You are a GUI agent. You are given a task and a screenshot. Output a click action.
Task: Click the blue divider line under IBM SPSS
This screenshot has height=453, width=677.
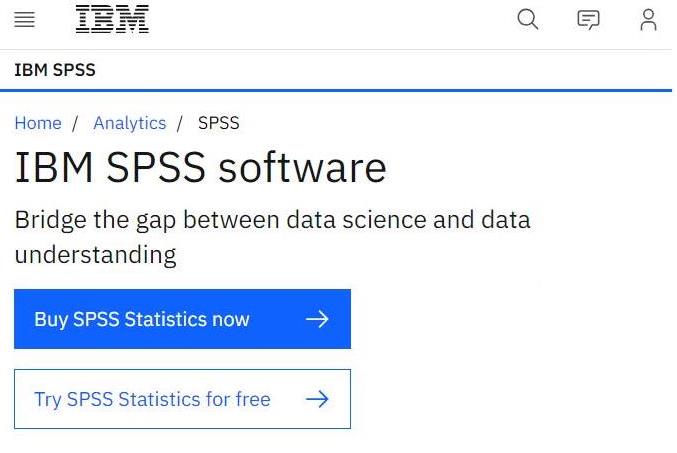coord(338,90)
